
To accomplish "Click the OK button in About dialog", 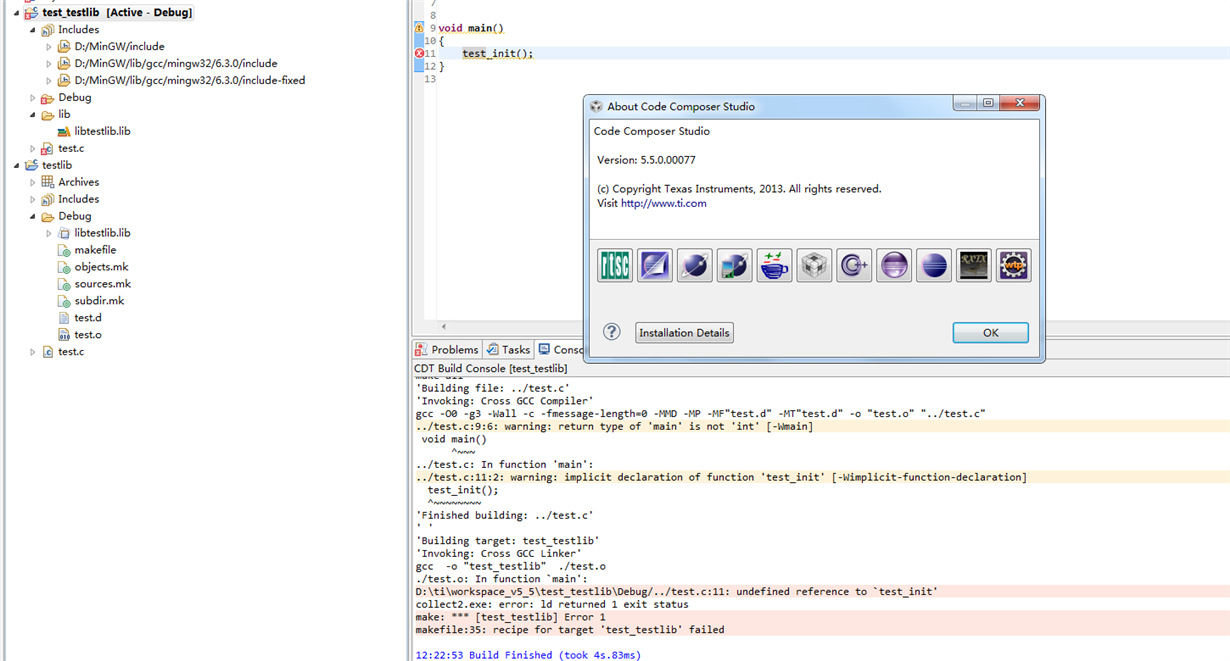I will [990, 333].
